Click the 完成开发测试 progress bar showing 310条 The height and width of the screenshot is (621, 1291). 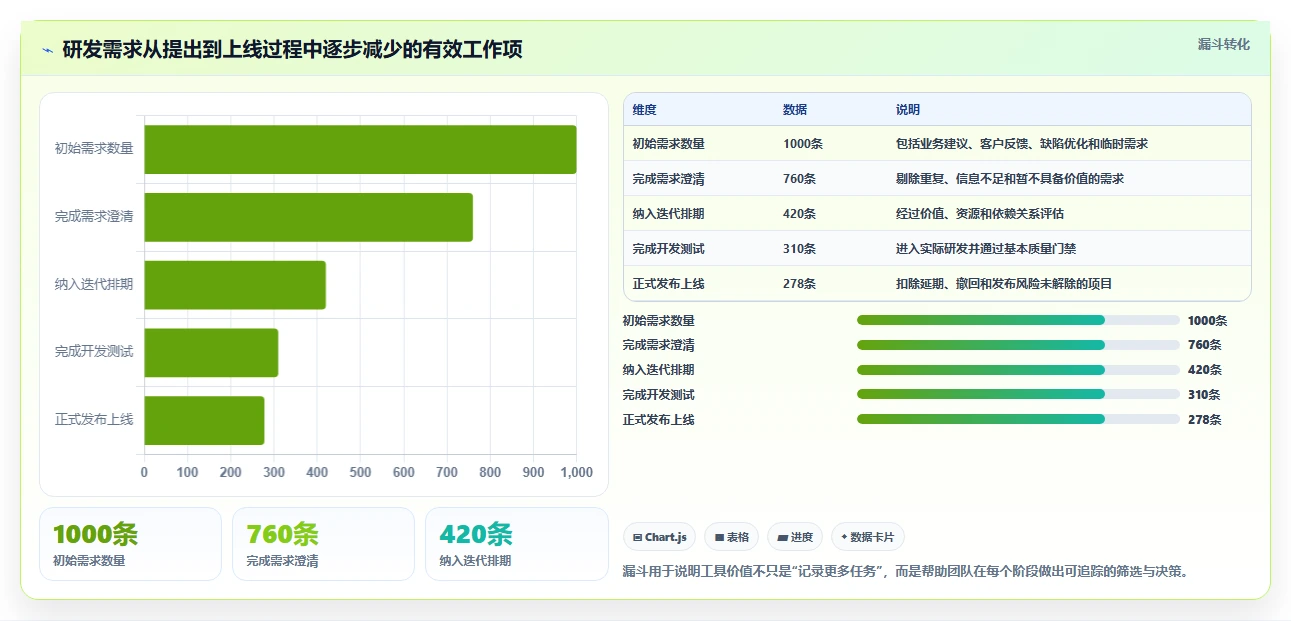tap(1018, 395)
